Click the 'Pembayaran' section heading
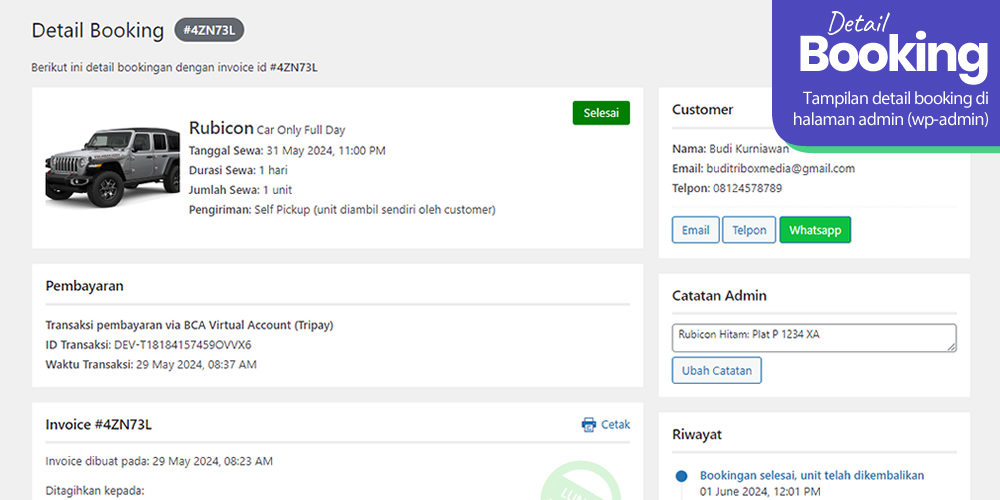Image resolution: width=1000 pixels, height=500 pixels. pyautogui.click(x=84, y=286)
